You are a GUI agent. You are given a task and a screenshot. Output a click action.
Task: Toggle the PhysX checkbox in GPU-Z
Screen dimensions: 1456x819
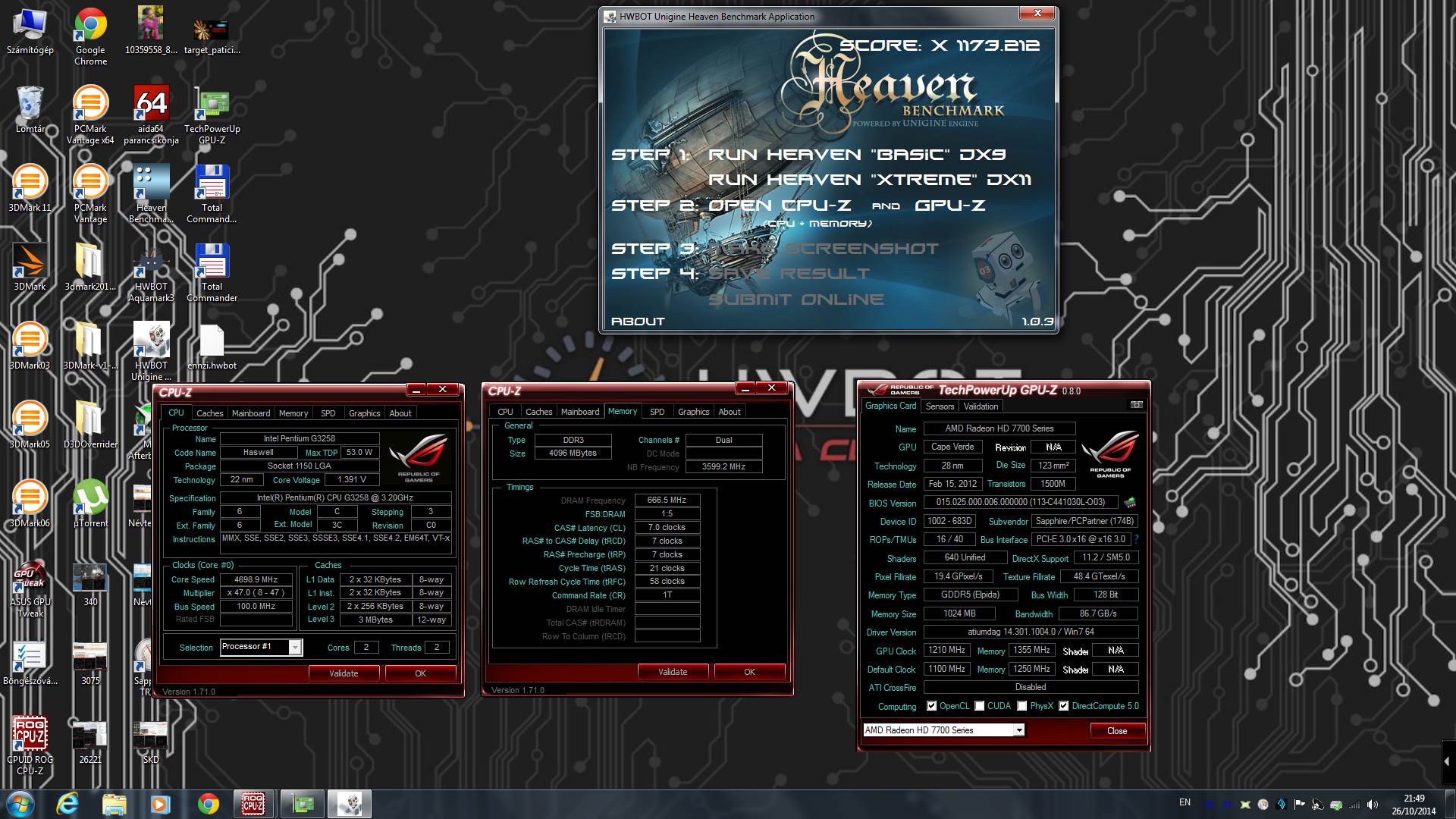click(x=1022, y=706)
